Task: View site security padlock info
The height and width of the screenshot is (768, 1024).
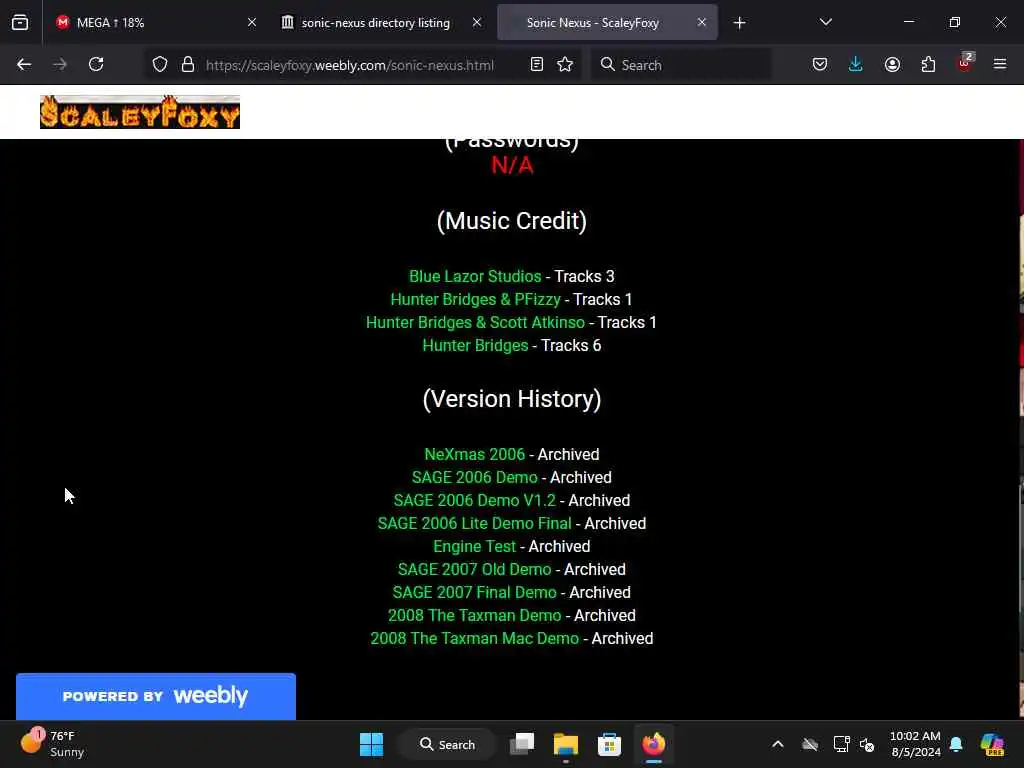Action: tap(188, 65)
